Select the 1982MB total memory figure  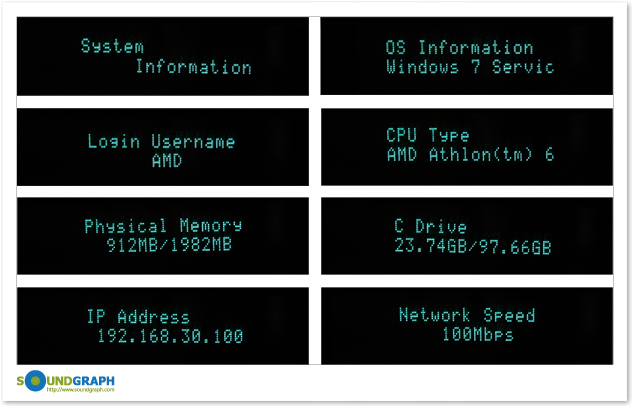(202, 245)
